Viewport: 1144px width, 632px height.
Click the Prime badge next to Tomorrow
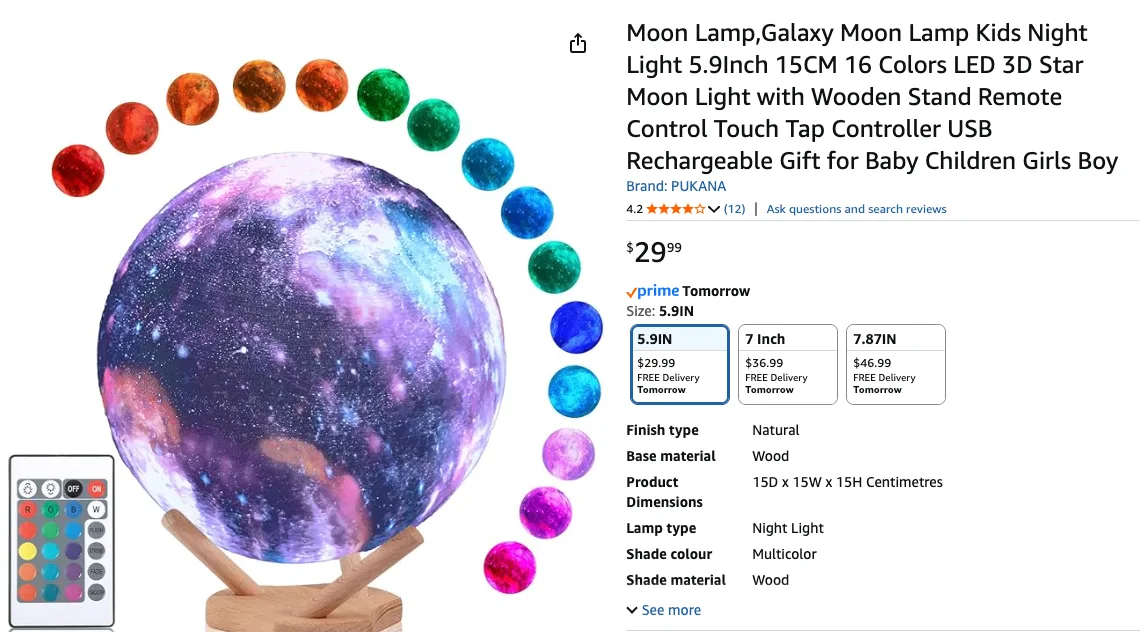tap(652, 291)
